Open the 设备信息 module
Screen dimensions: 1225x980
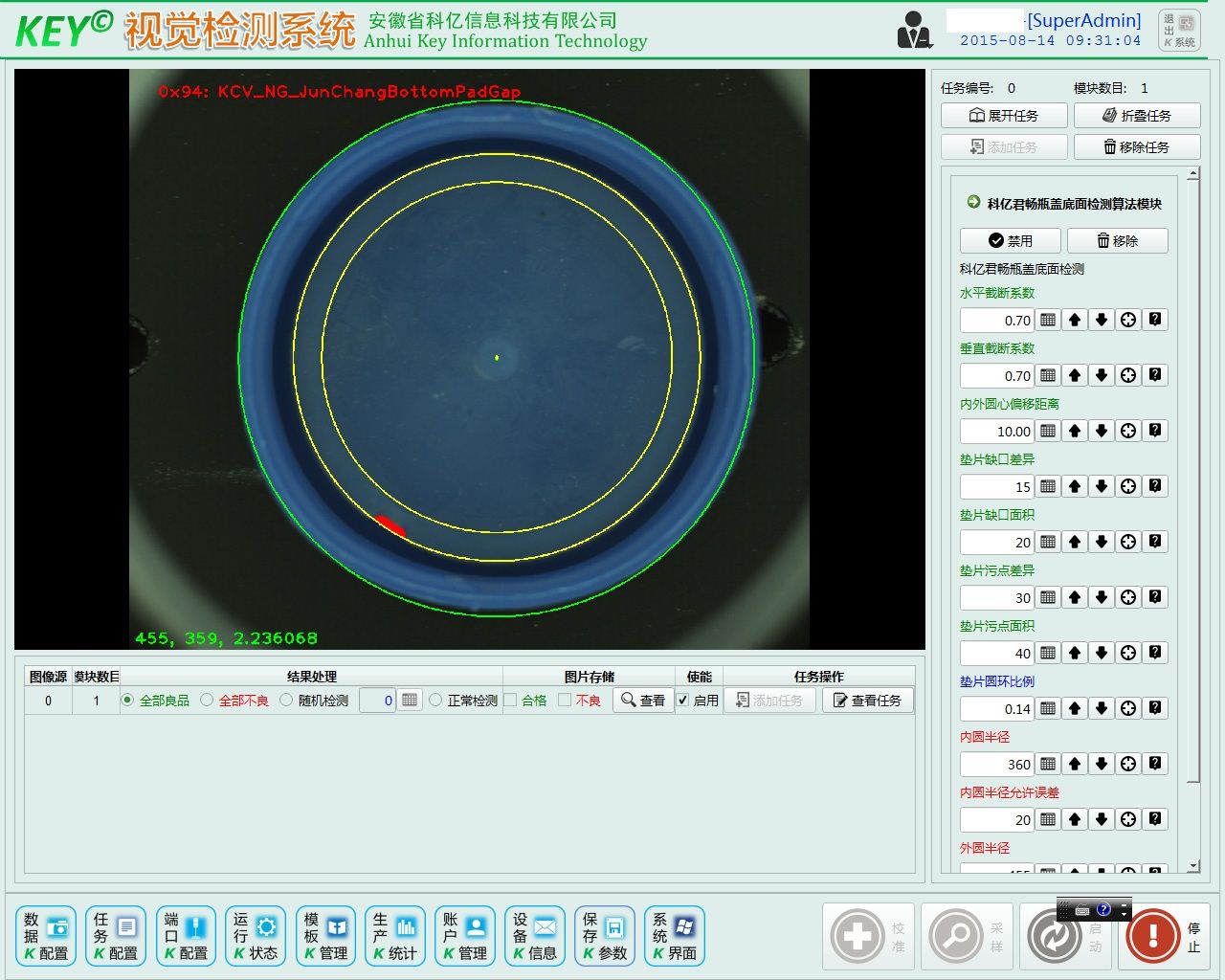(x=535, y=936)
